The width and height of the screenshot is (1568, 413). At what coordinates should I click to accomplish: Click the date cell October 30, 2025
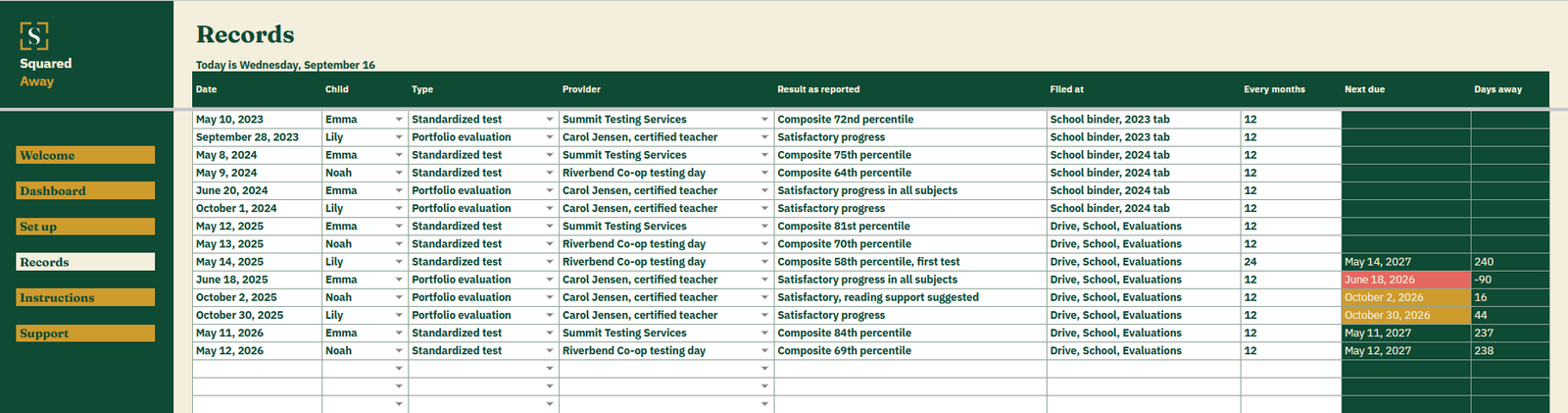click(x=257, y=315)
